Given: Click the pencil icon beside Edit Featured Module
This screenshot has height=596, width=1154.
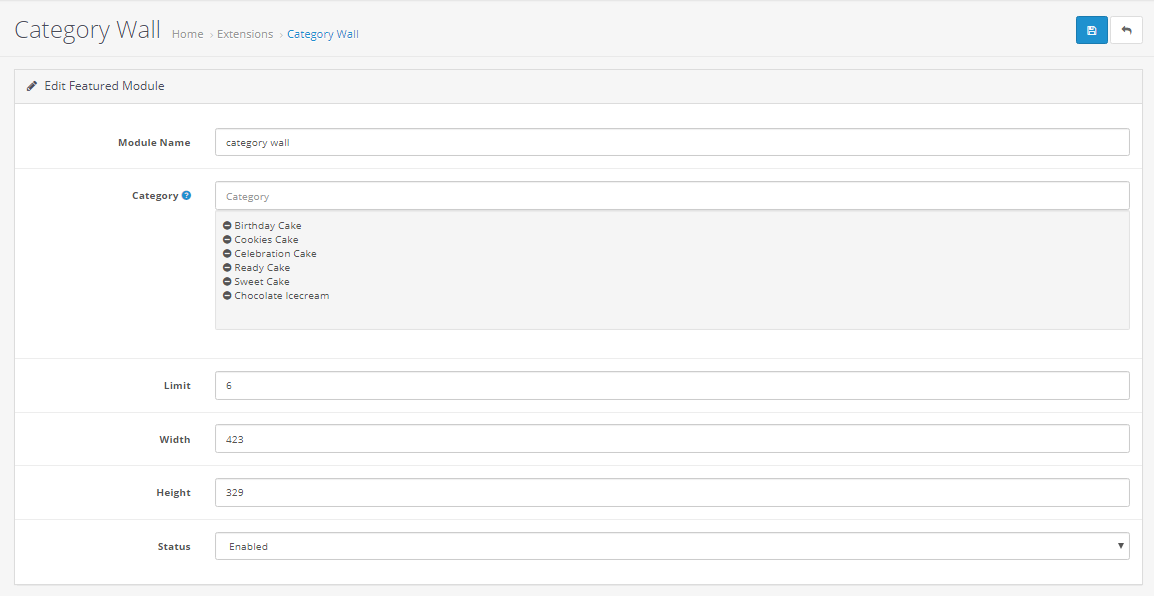Looking at the screenshot, I should click(x=32, y=86).
